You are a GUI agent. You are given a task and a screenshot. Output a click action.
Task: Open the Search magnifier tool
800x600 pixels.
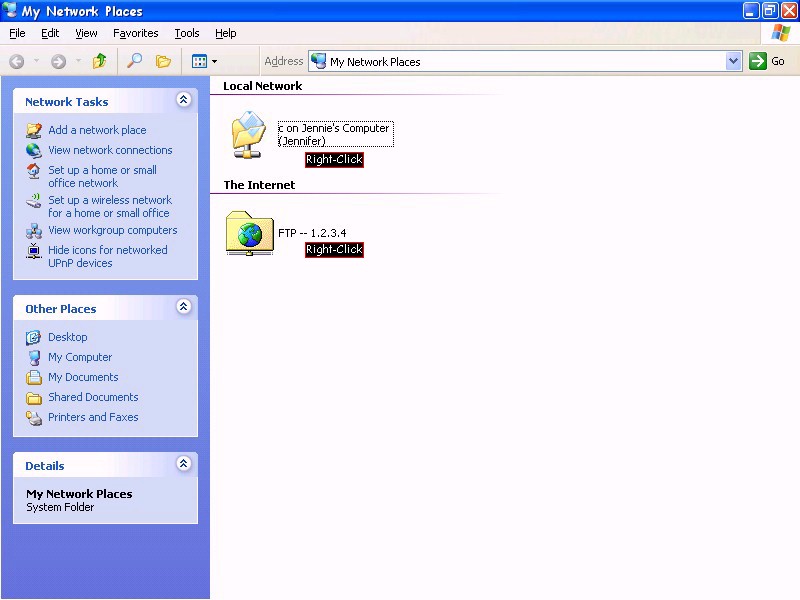point(134,61)
